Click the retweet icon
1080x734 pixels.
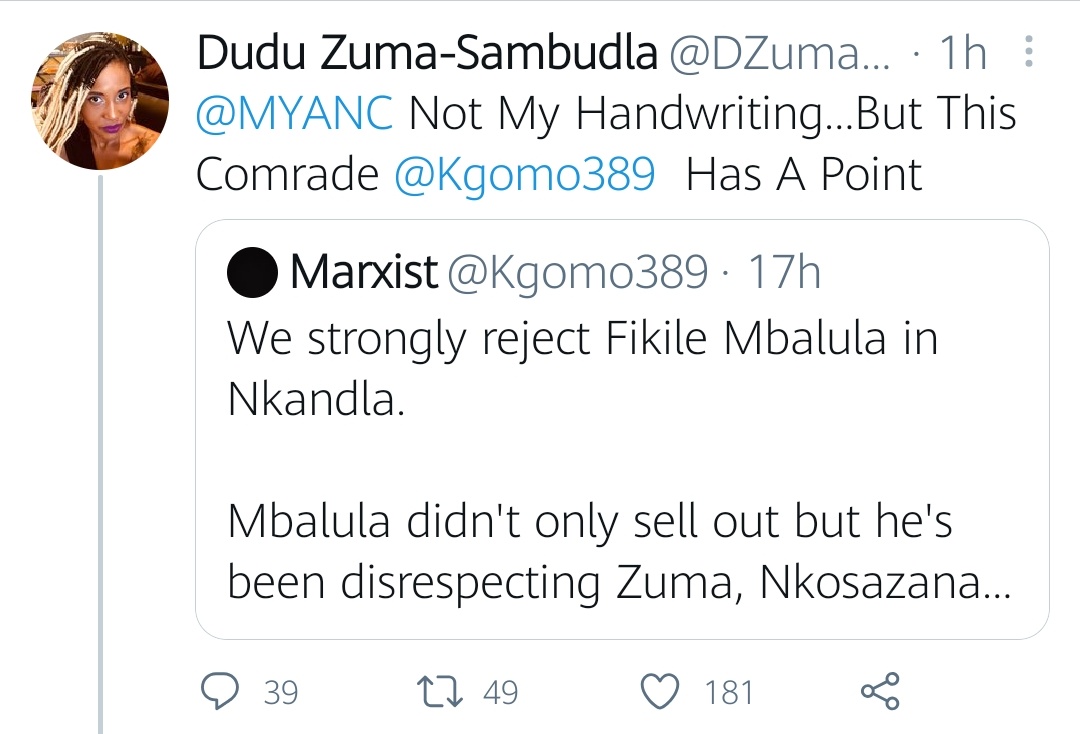coord(441,690)
